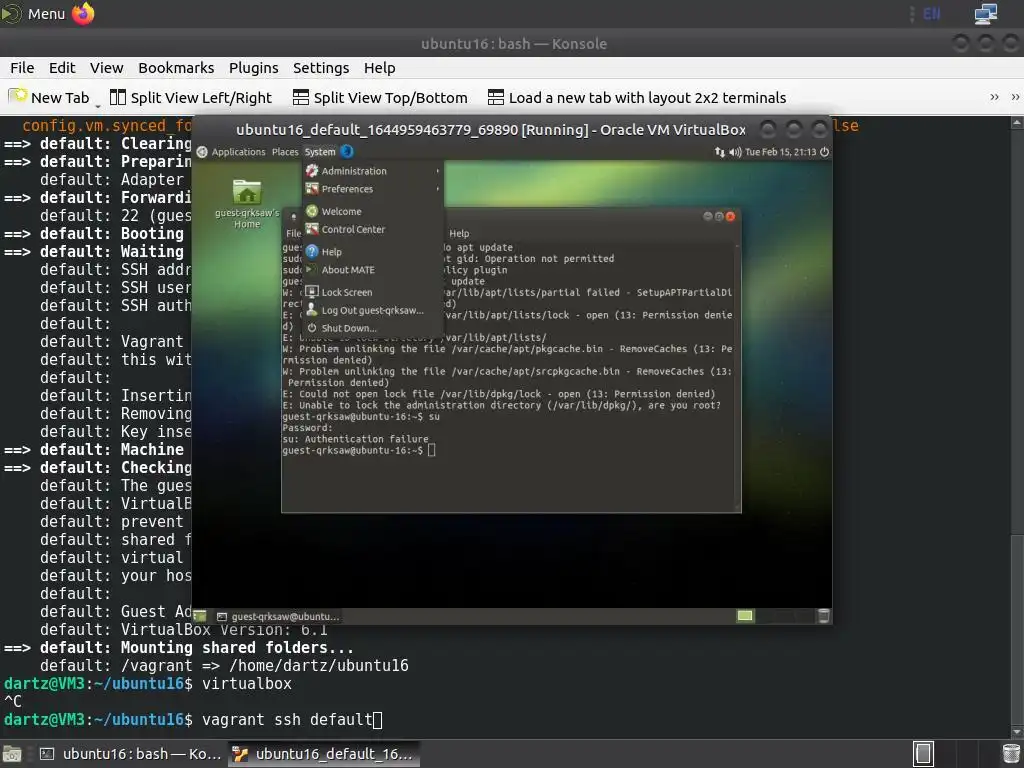Select Help in the System menu
1024x768 pixels.
(x=374, y=252)
